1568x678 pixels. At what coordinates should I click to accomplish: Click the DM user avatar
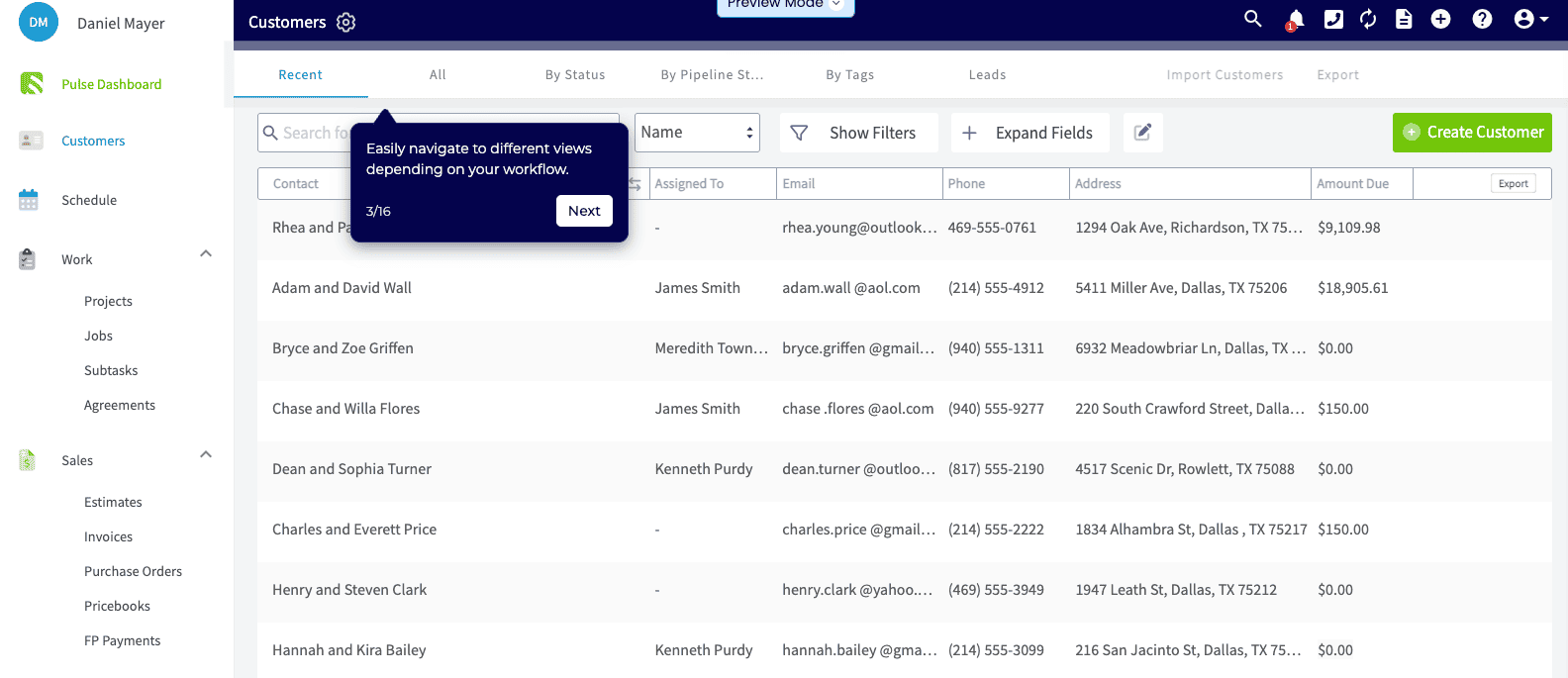(x=39, y=22)
